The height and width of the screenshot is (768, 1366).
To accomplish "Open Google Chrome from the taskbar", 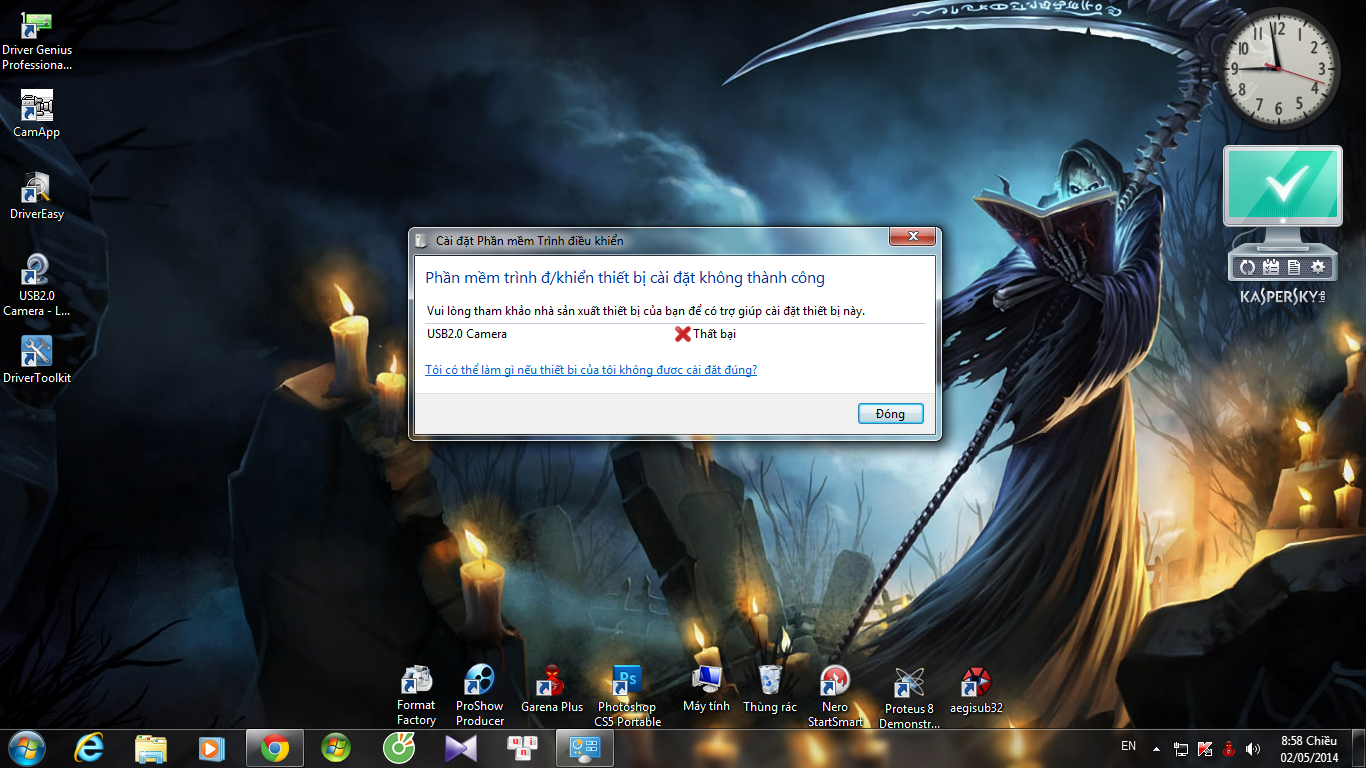I will pos(275,748).
